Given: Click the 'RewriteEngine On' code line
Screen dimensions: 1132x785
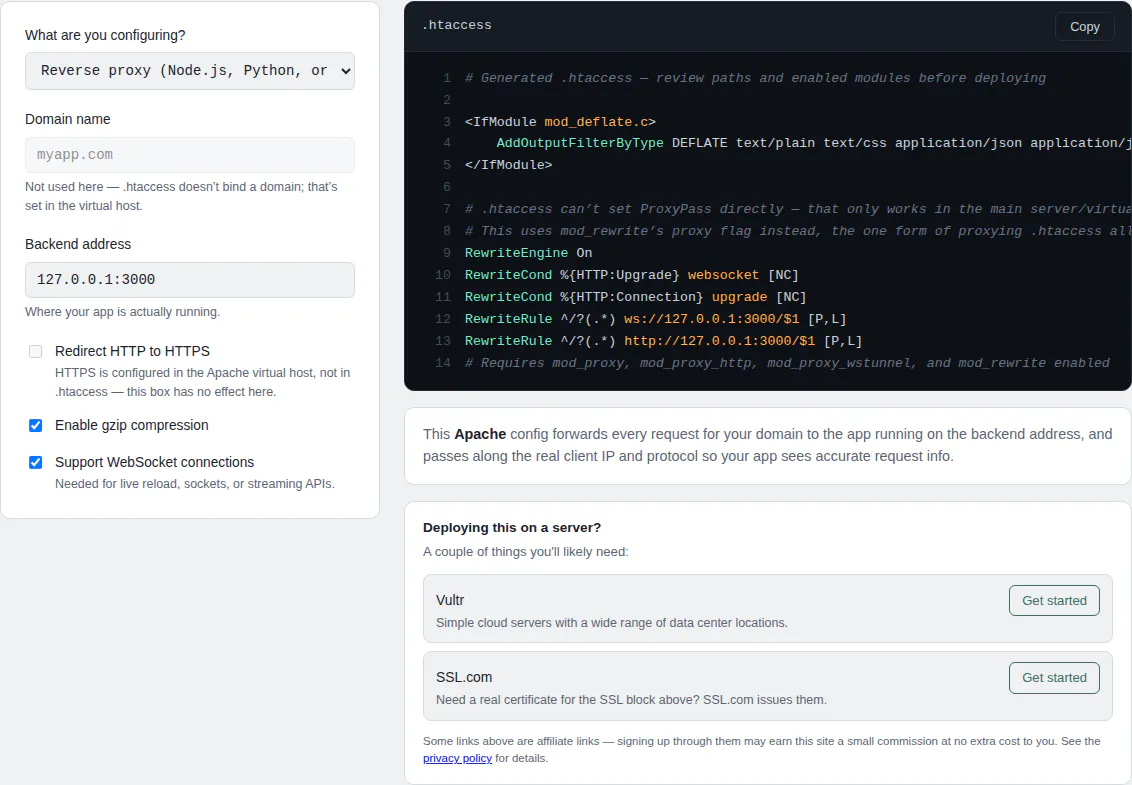Looking at the screenshot, I should pyautogui.click(x=528, y=253).
